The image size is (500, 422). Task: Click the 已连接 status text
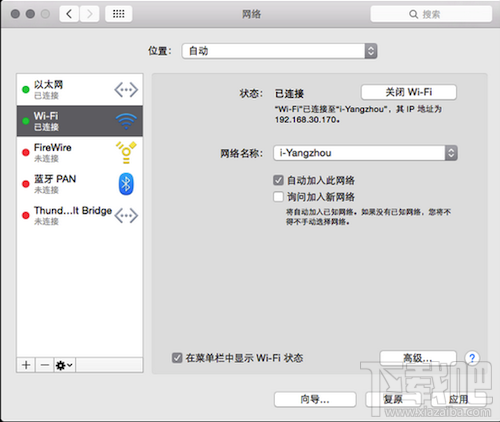click(289, 94)
